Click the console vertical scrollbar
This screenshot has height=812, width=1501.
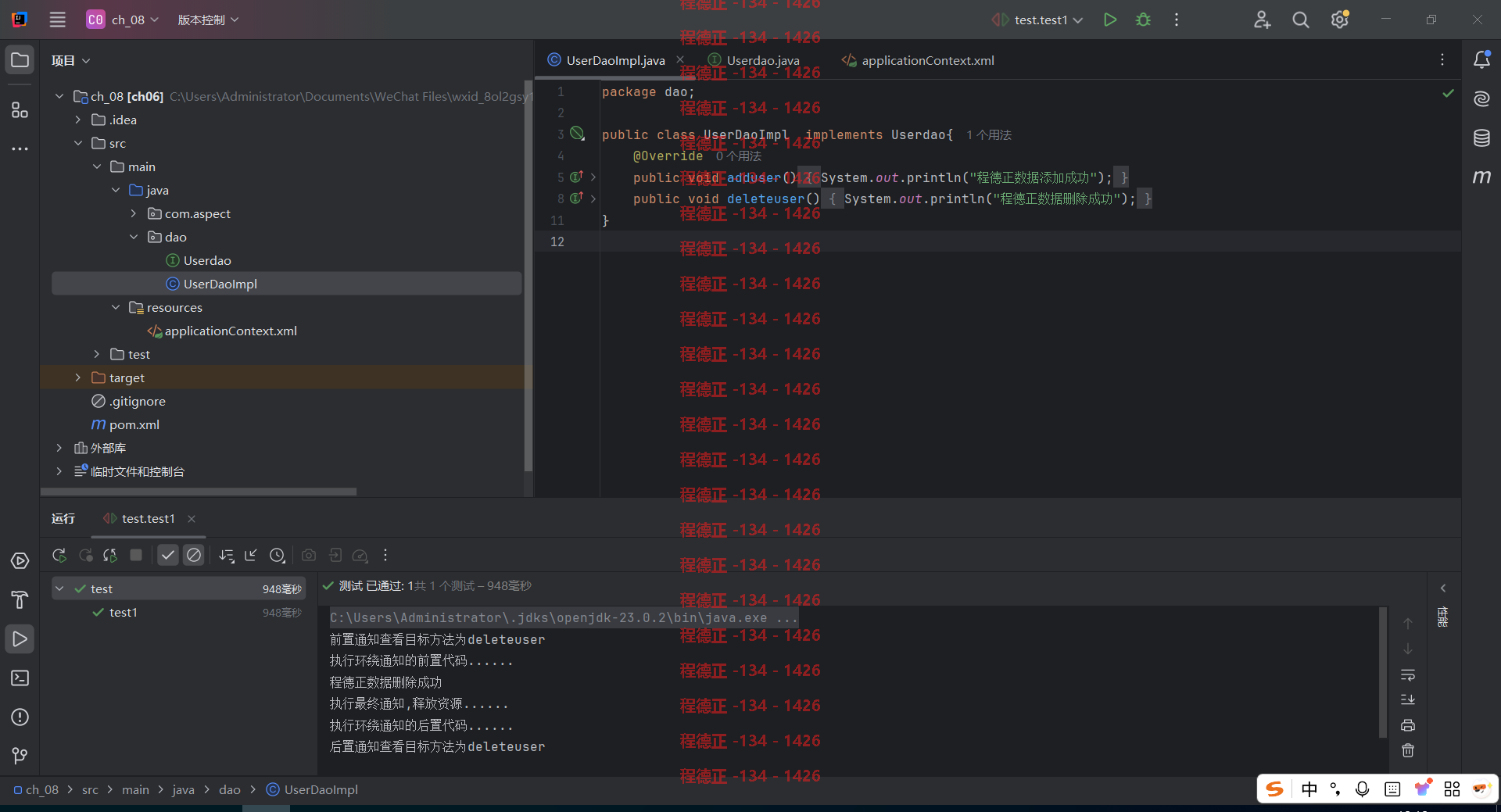pyautogui.click(x=1383, y=672)
